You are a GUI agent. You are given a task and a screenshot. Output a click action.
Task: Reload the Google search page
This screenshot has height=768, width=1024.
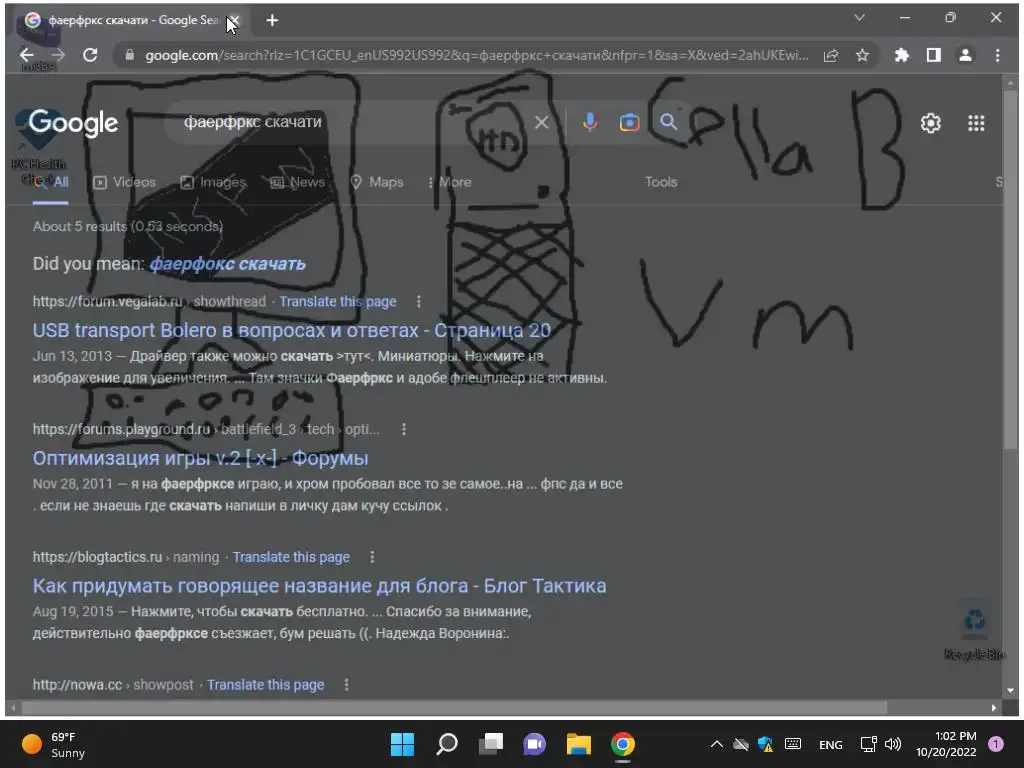point(90,56)
